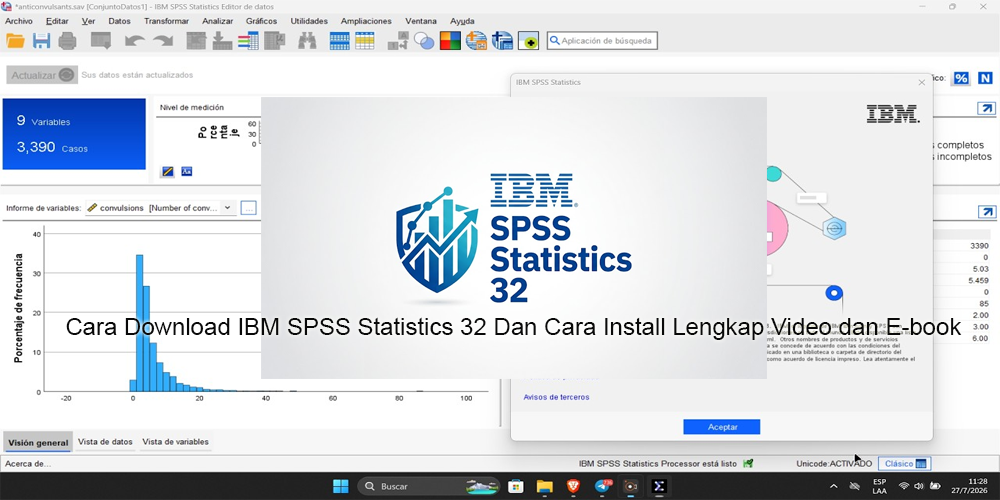The width and height of the screenshot is (1000, 500).
Task: Toggle the Clásico view switch
Action: [904, 464]
